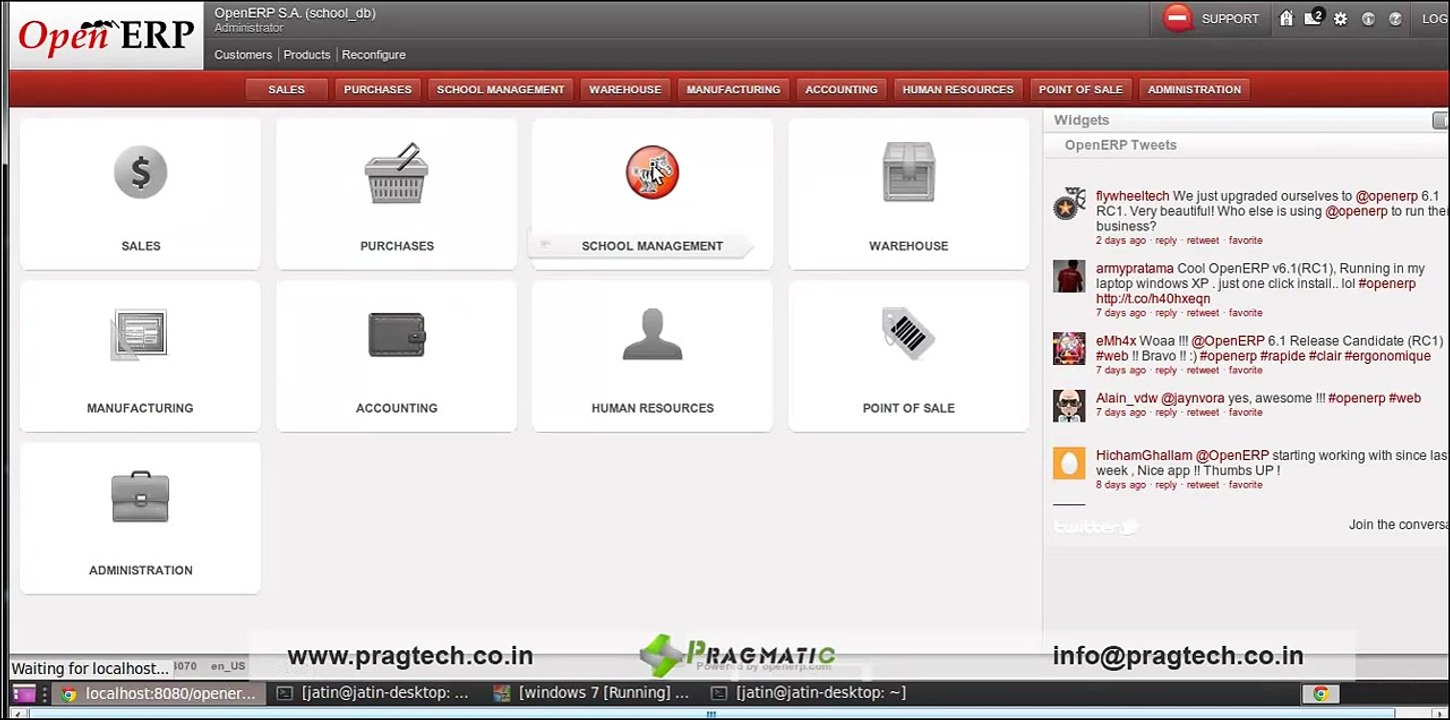
Task: Switch to windows 7 [Running] taskbar window
Action: click(x=592, y=693)
